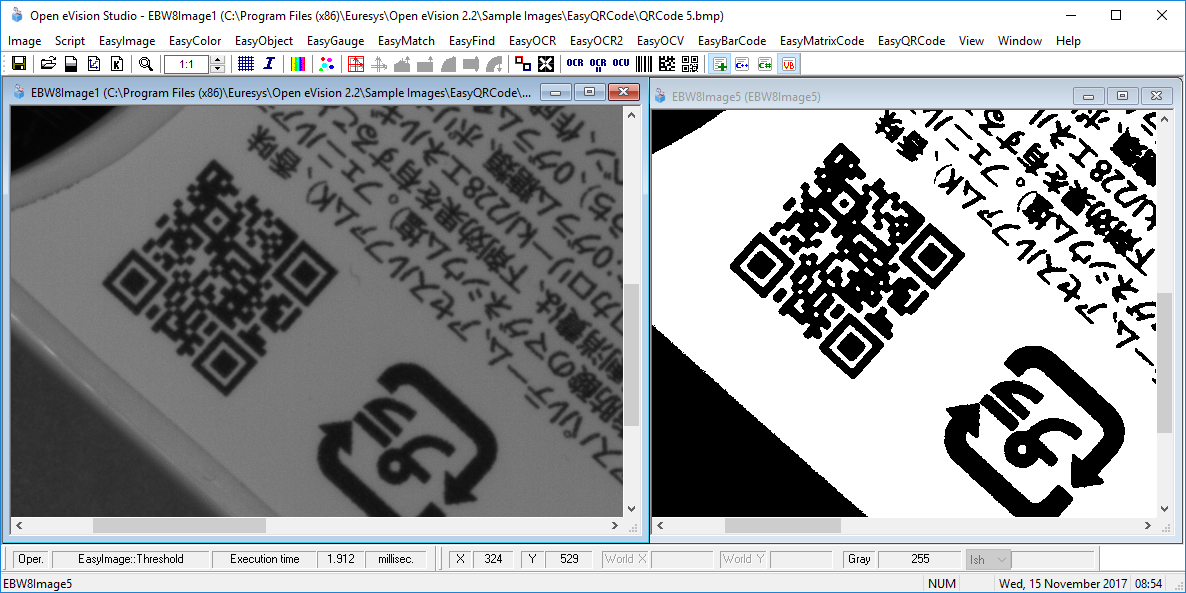
Task: Open the OCR tool icon
Action: click(x=575, y=64)
